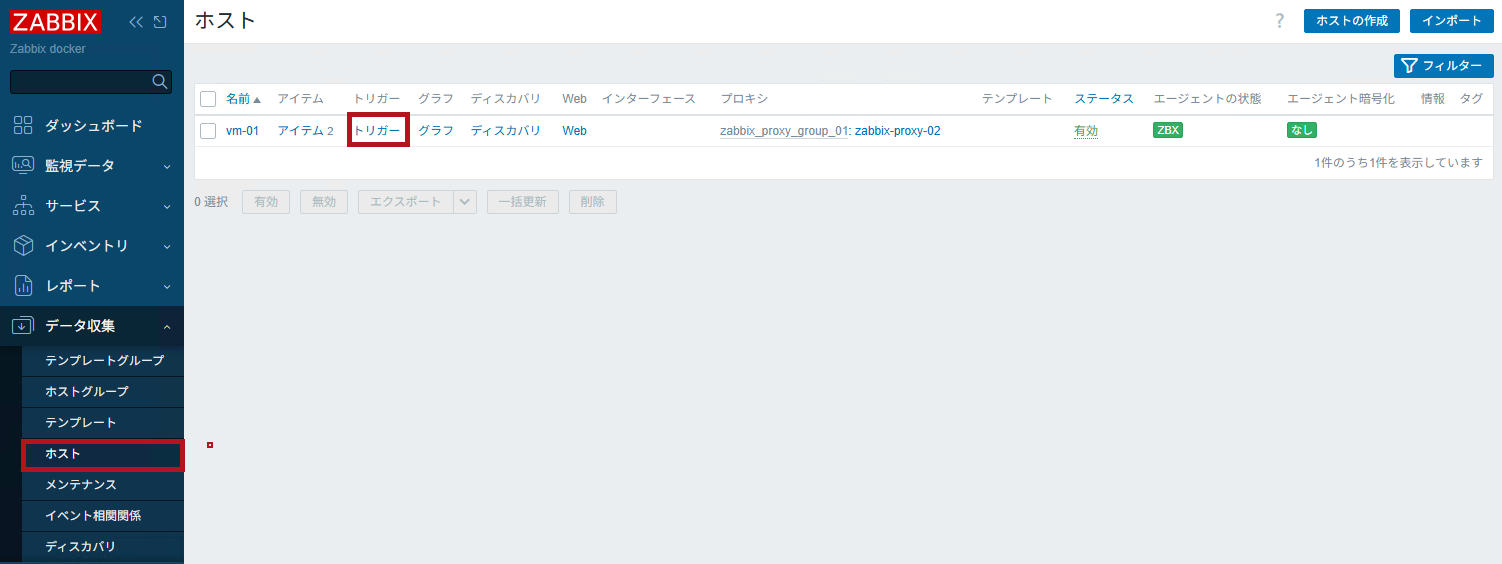
Task: Click the エクスポート button
Action: (x=405, y=201)
